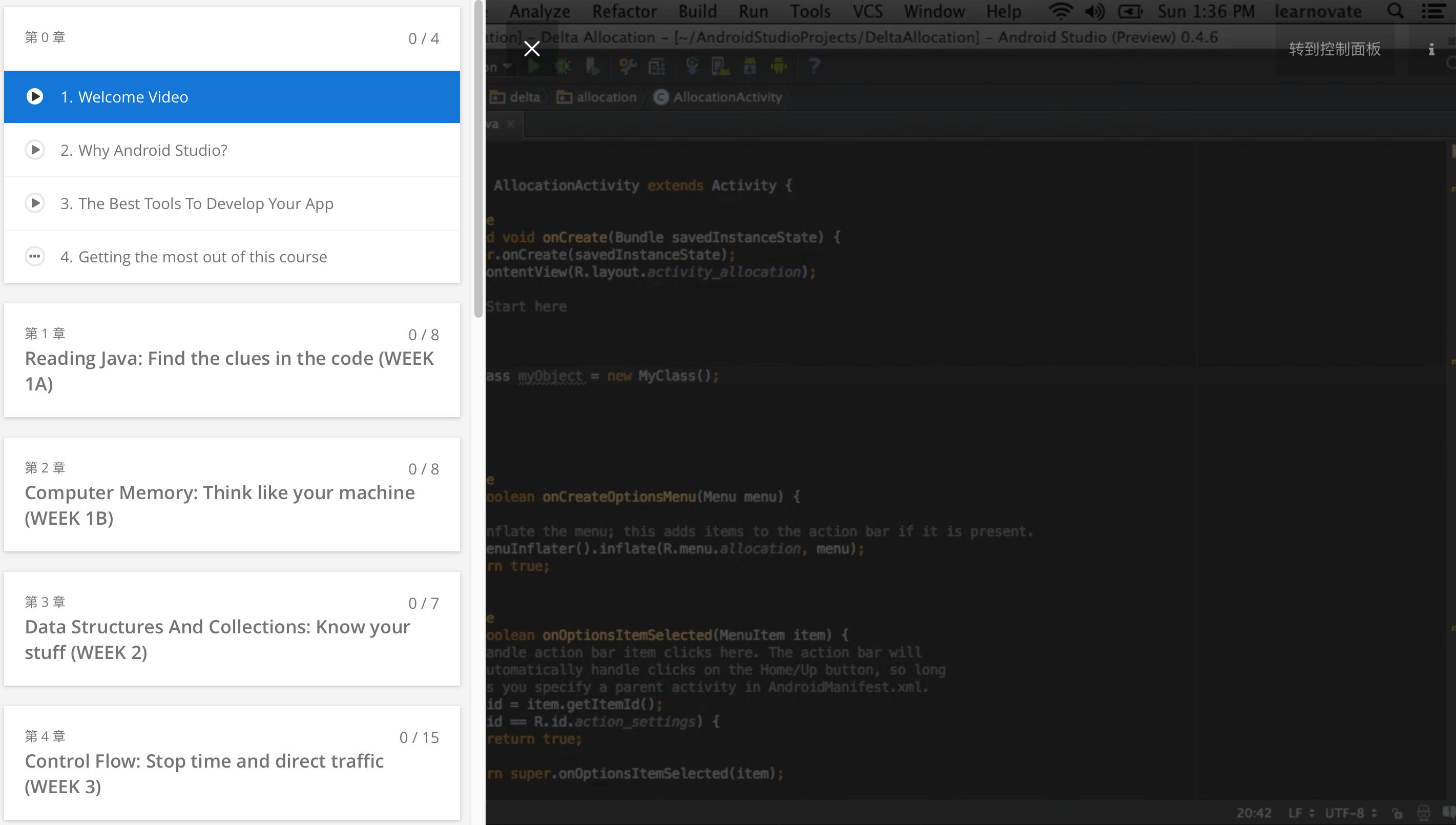Click the delta folder breadcrumb

pyautogui.click(x=515, y=97)
